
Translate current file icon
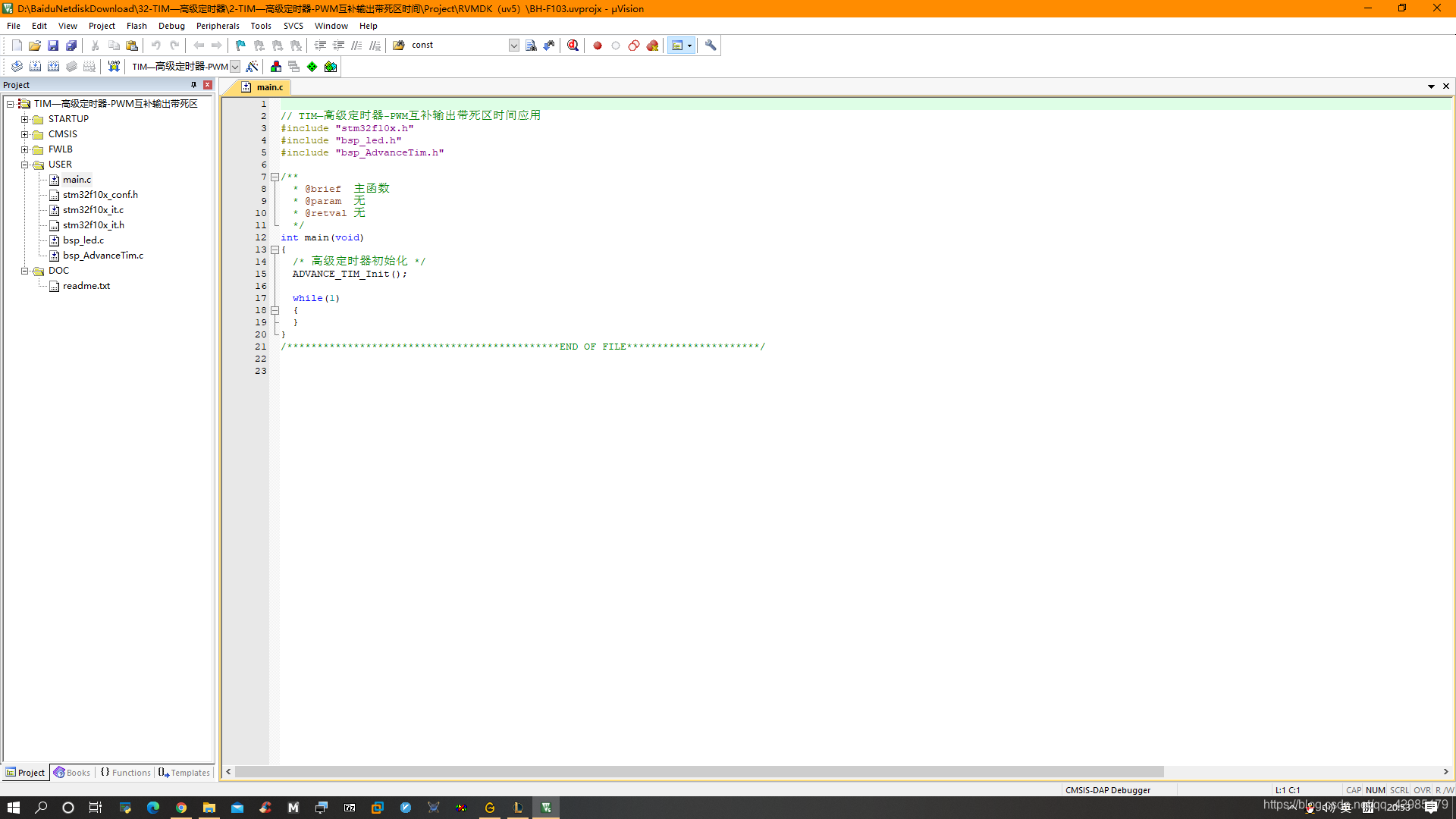tap(17, 67)
